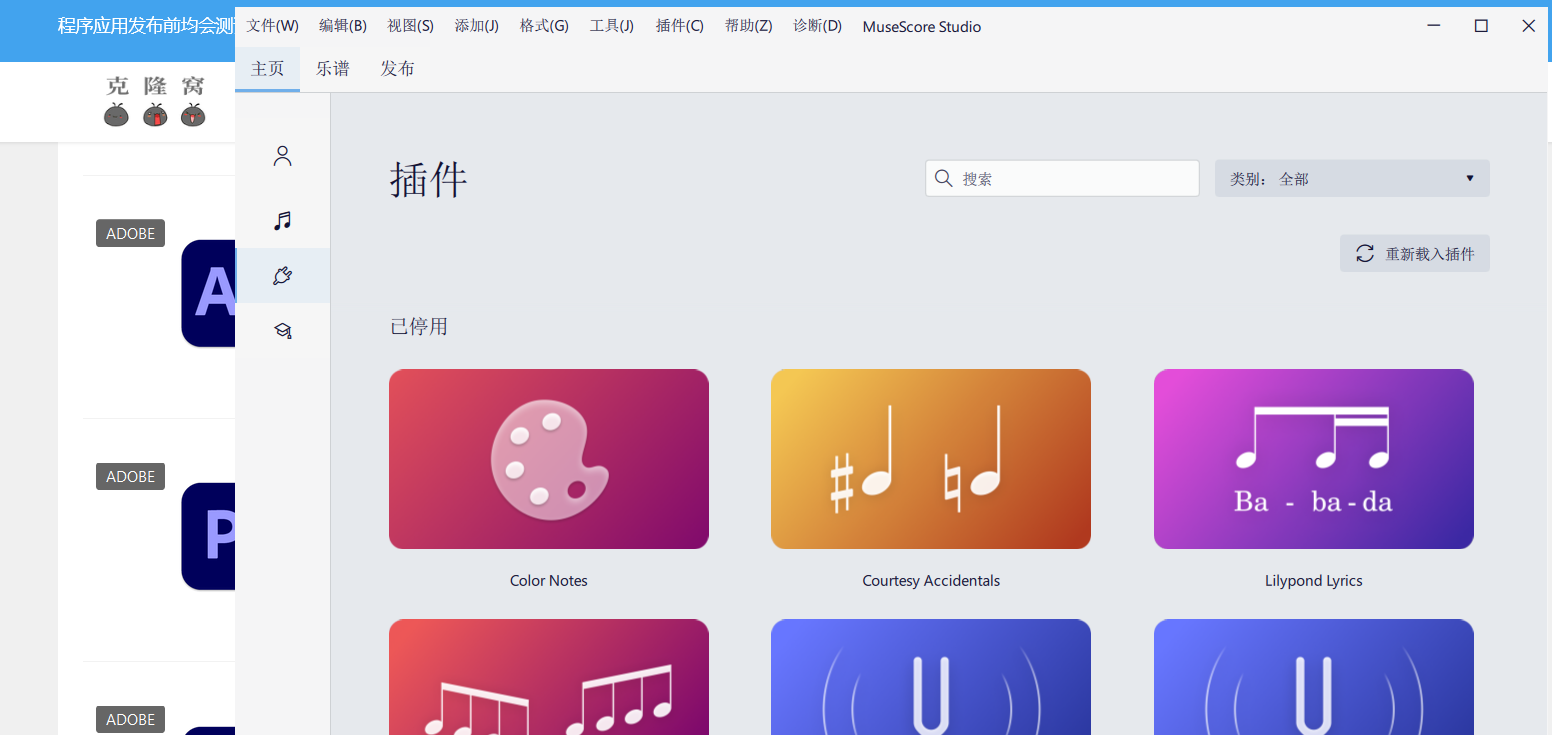The height and width of the screenshot is (735, 1552).
Task: Click the reload arrows icon
Action: tap(1364, 253)
